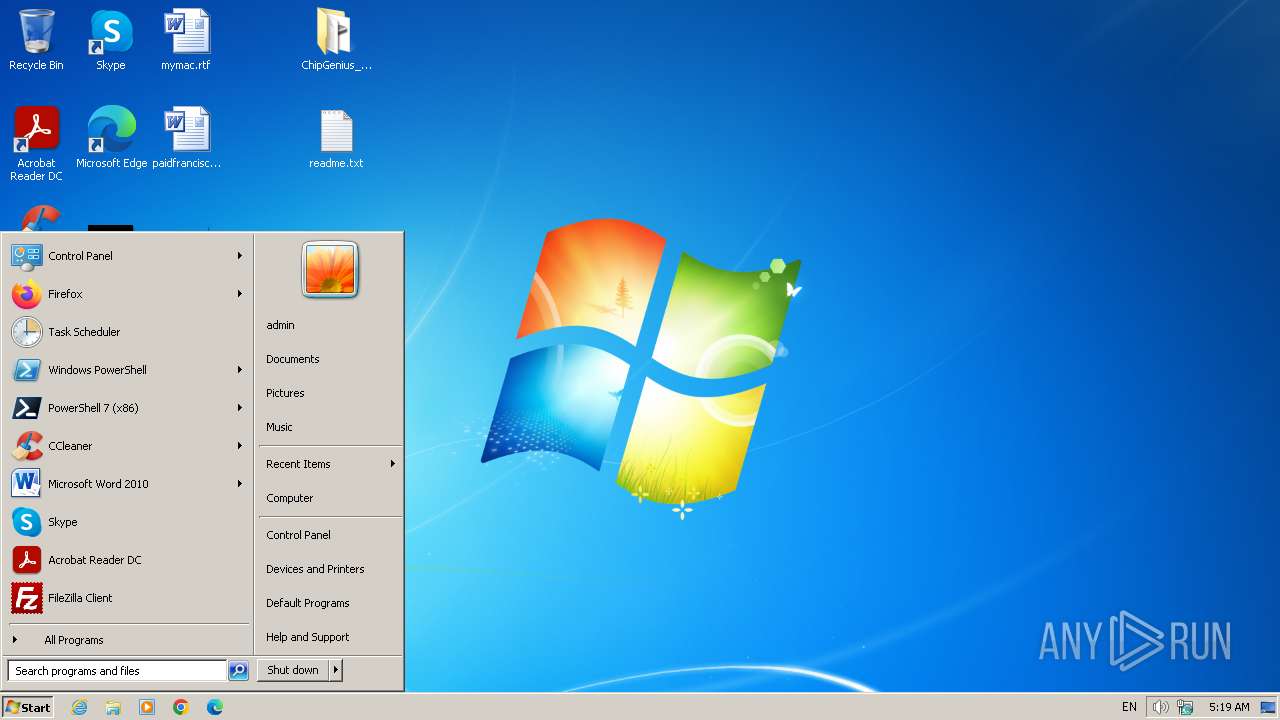
Task: Show All Programs list
Action: [127, 640]
